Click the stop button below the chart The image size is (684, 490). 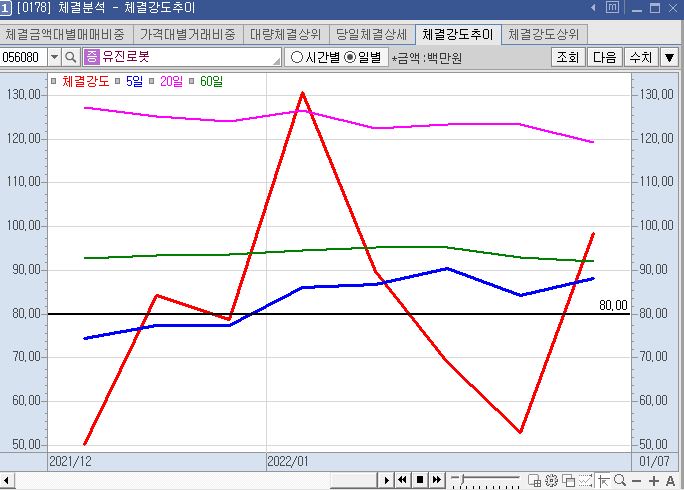[x=420, y=480]
